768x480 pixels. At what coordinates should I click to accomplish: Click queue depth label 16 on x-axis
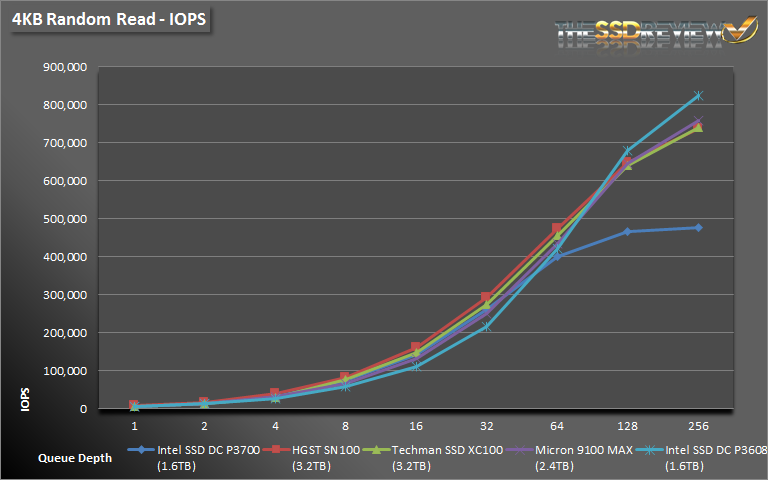[x=416, y=426]
